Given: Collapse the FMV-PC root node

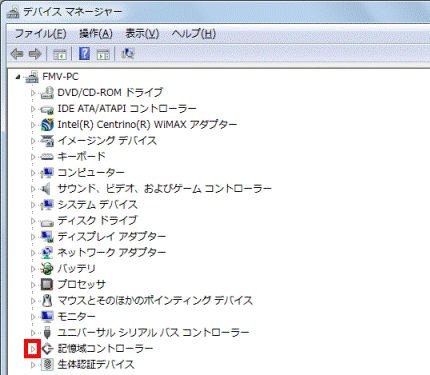Looking at the screenshot, I should [18, 77].
